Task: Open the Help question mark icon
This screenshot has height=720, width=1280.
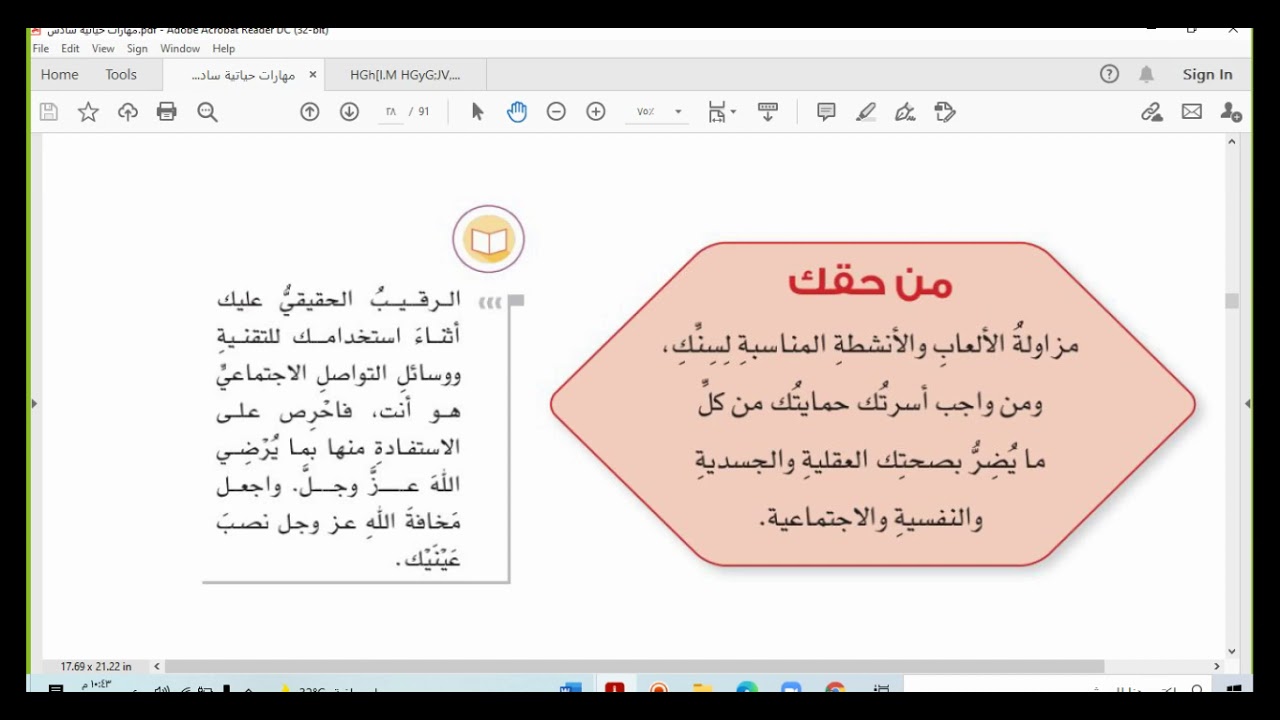Action: click(1109, 74)
